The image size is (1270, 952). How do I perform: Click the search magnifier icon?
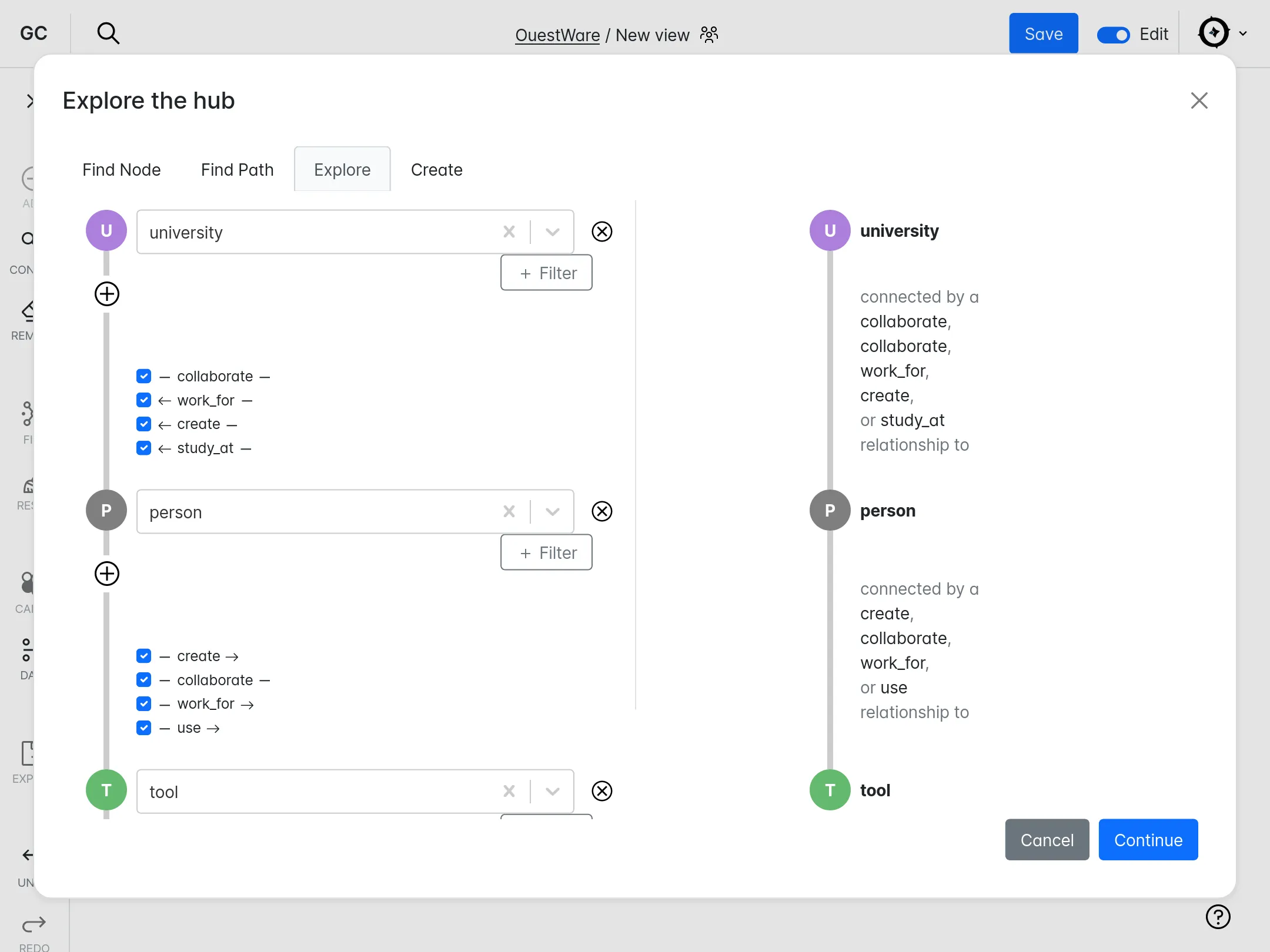pyautogui.click(x=108, y=33)
